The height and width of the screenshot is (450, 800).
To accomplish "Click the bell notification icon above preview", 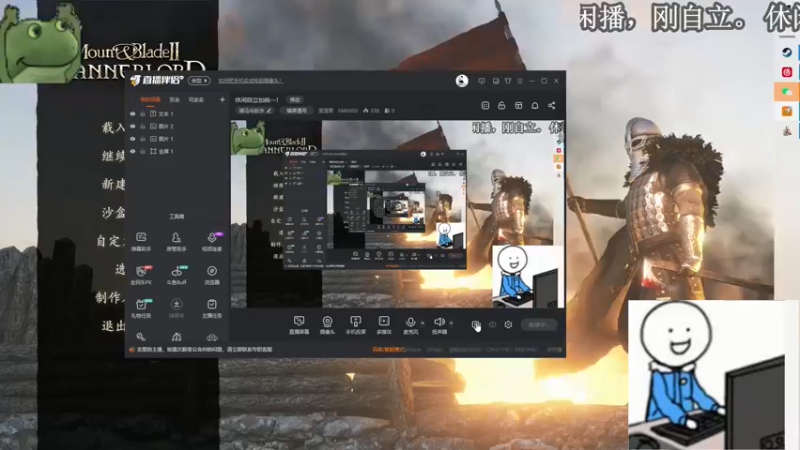I will pyautogui.click(x=535, y=105).
